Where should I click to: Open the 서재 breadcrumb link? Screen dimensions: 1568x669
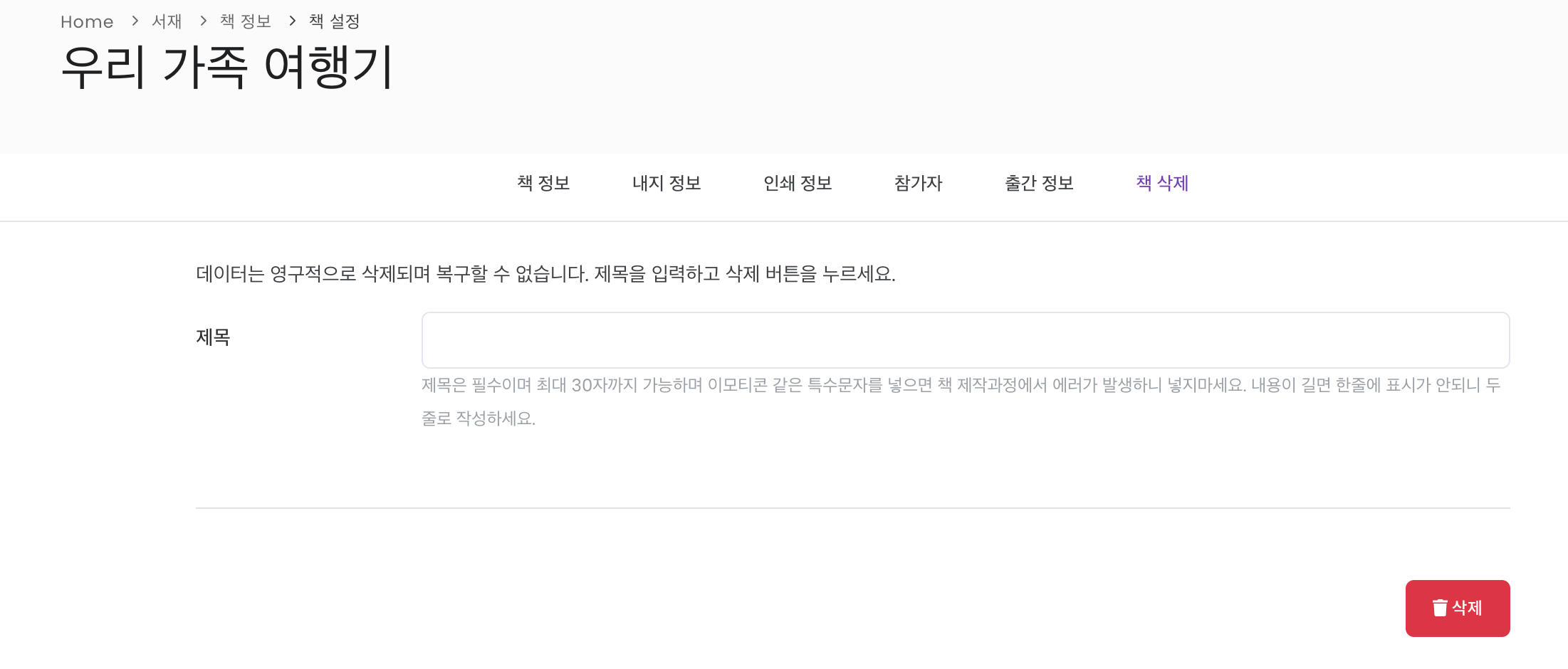point(167,21)
